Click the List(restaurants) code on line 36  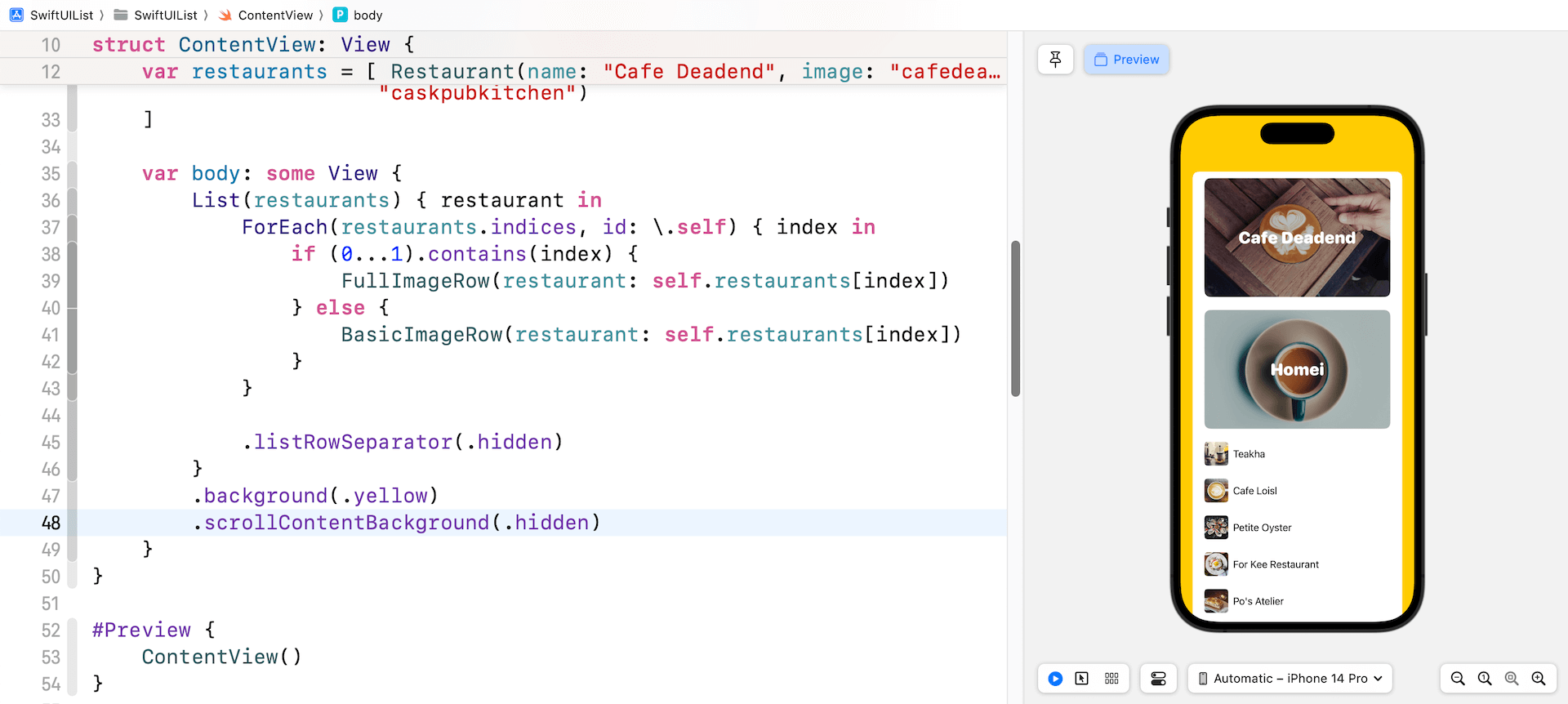[x=297, y=200]
